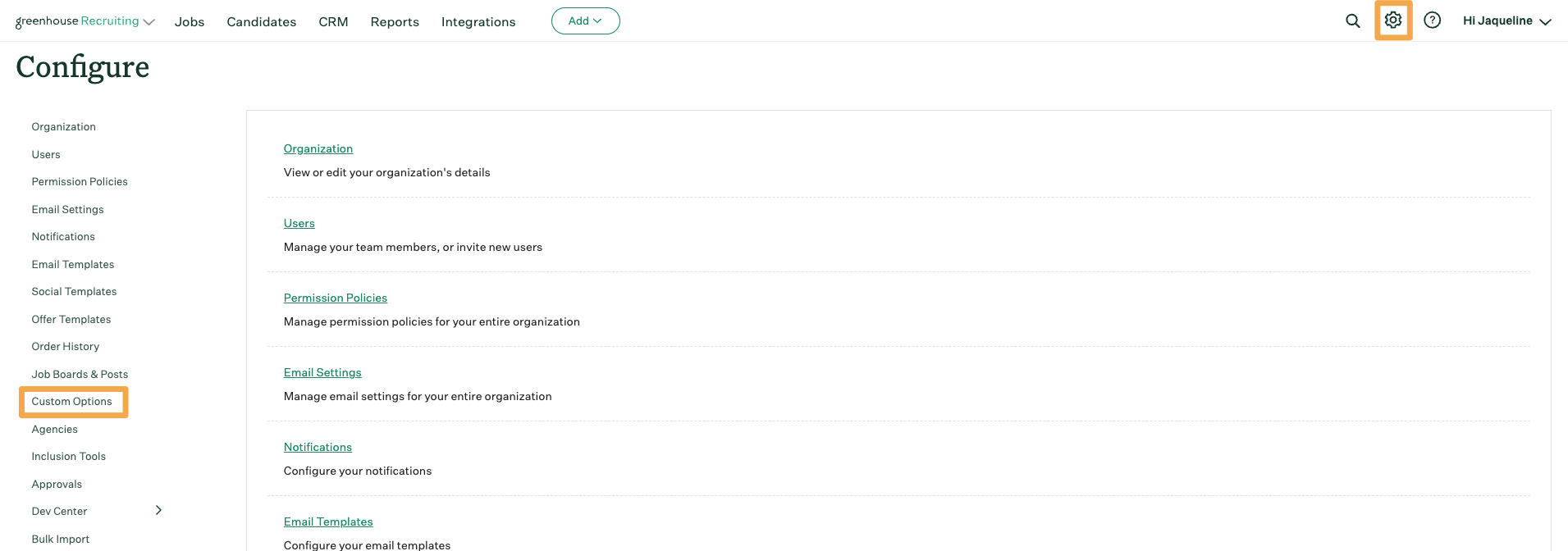Open the Candidates menu item
This screenshot has width=1568, height=551.
[261, 22]
